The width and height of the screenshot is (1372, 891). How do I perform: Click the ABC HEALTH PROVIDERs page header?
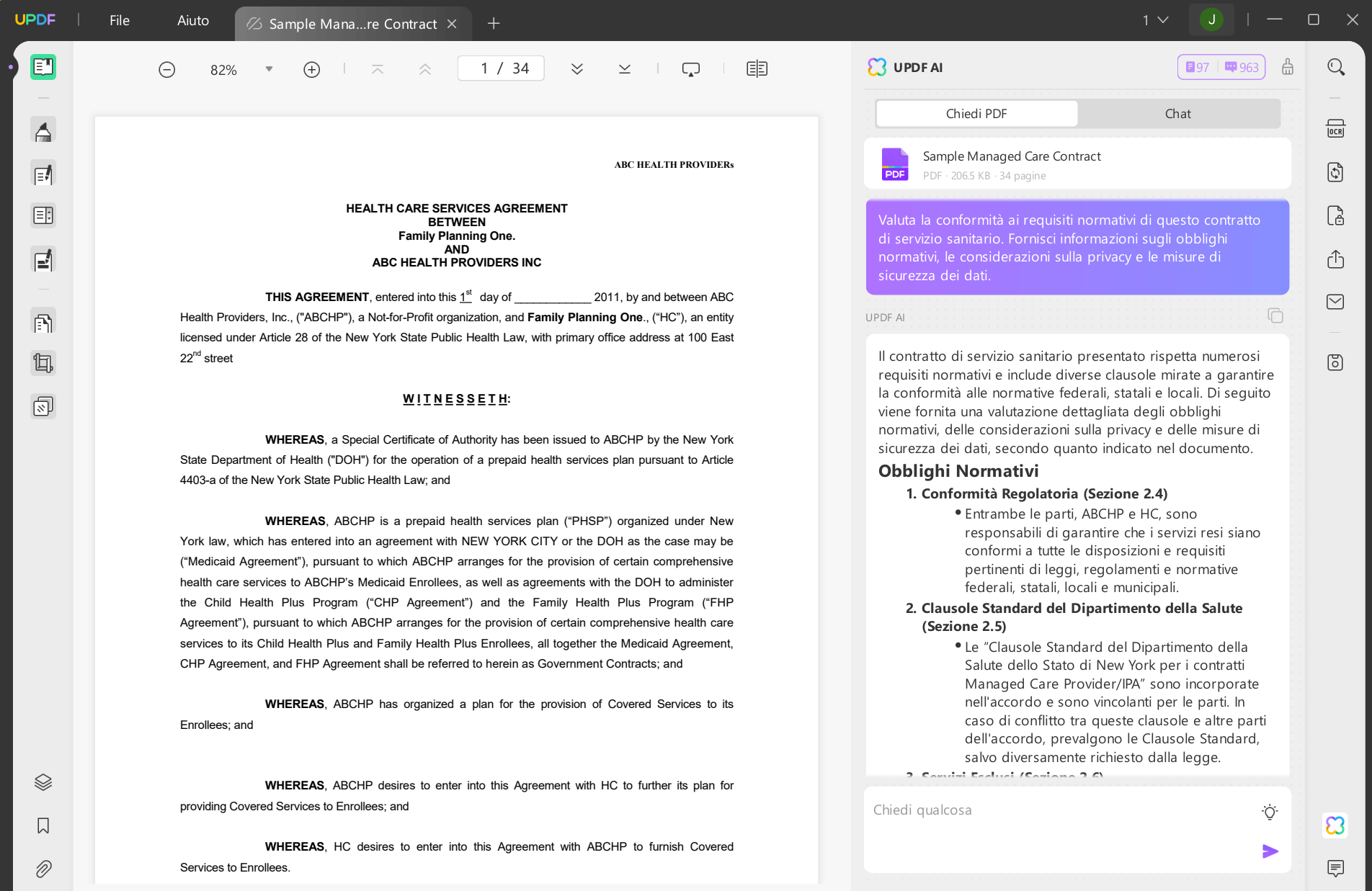click(674, 165)
